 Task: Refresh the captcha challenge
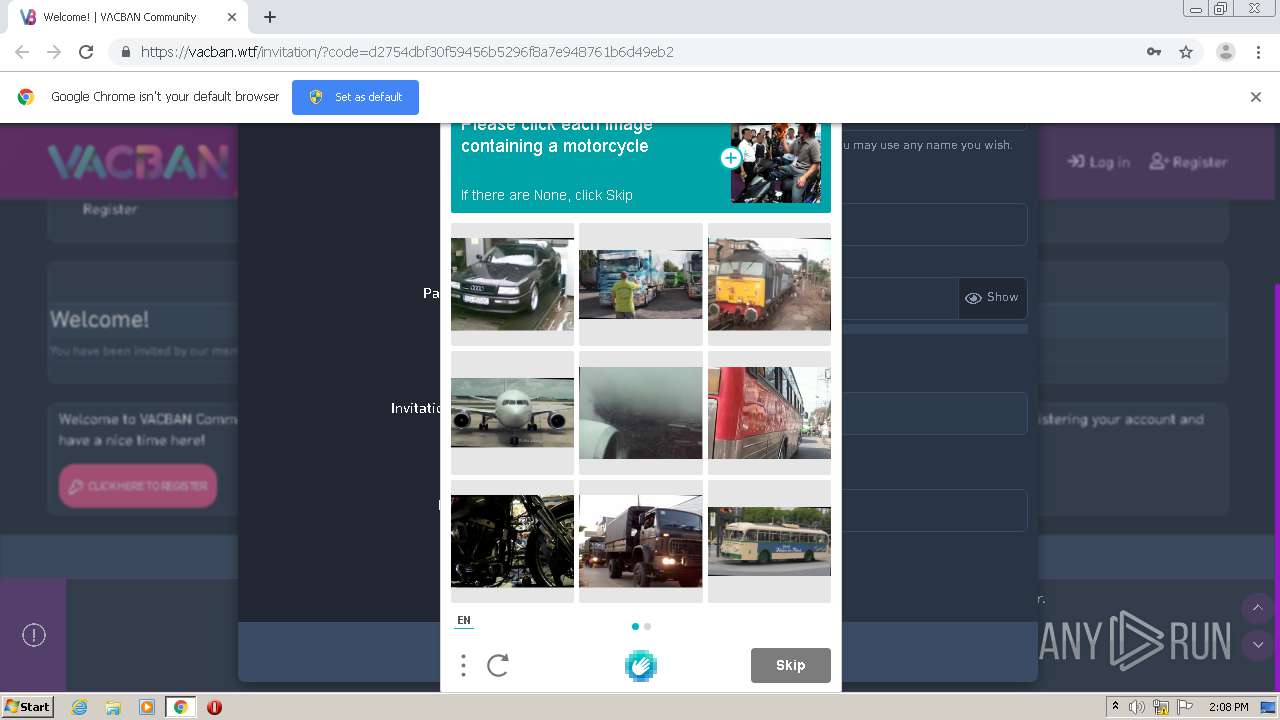[498, 665]
